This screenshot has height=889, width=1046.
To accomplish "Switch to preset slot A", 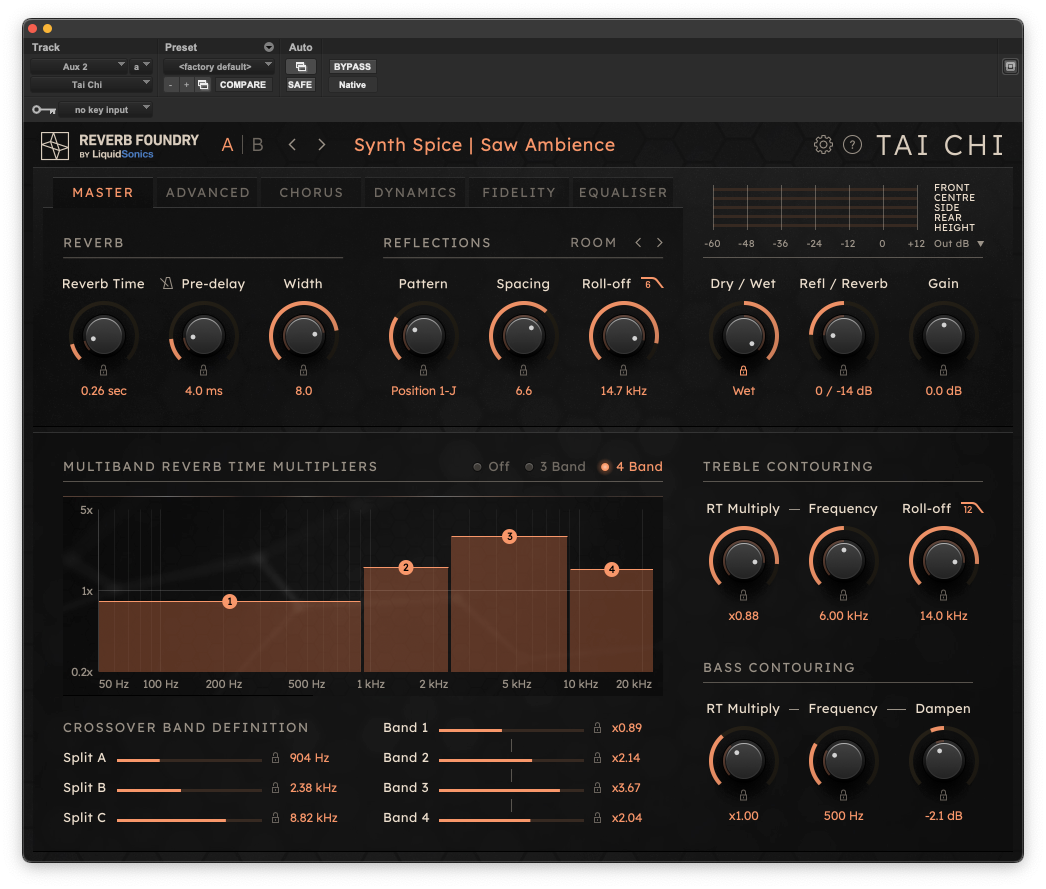I will point(227,145).
